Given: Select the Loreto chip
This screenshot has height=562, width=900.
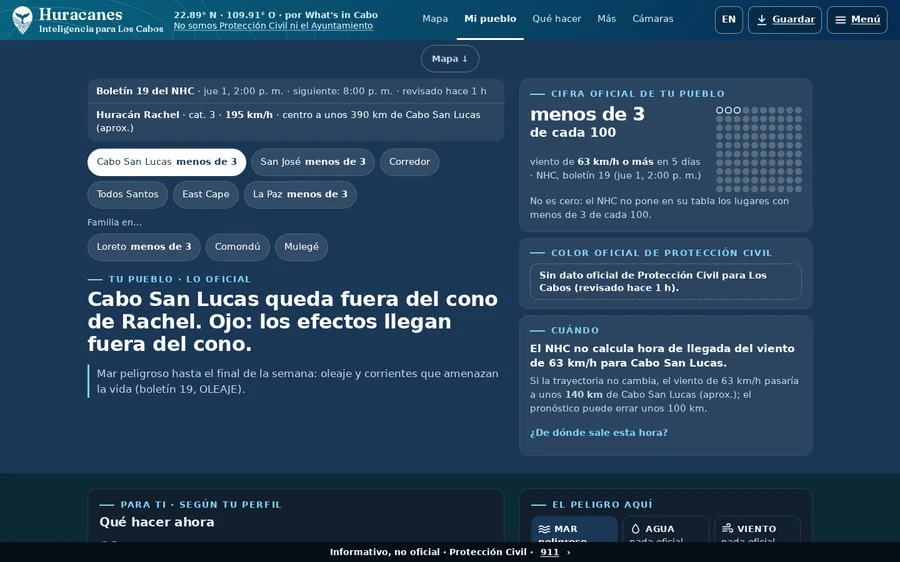Looking at the screenshot, I should [x=143, y=247].
